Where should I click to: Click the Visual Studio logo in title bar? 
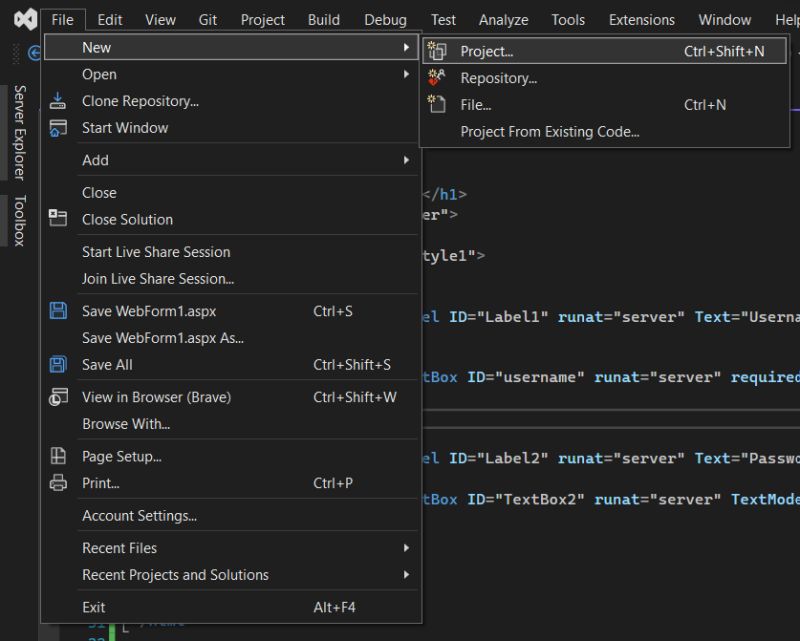coord(24,18)
